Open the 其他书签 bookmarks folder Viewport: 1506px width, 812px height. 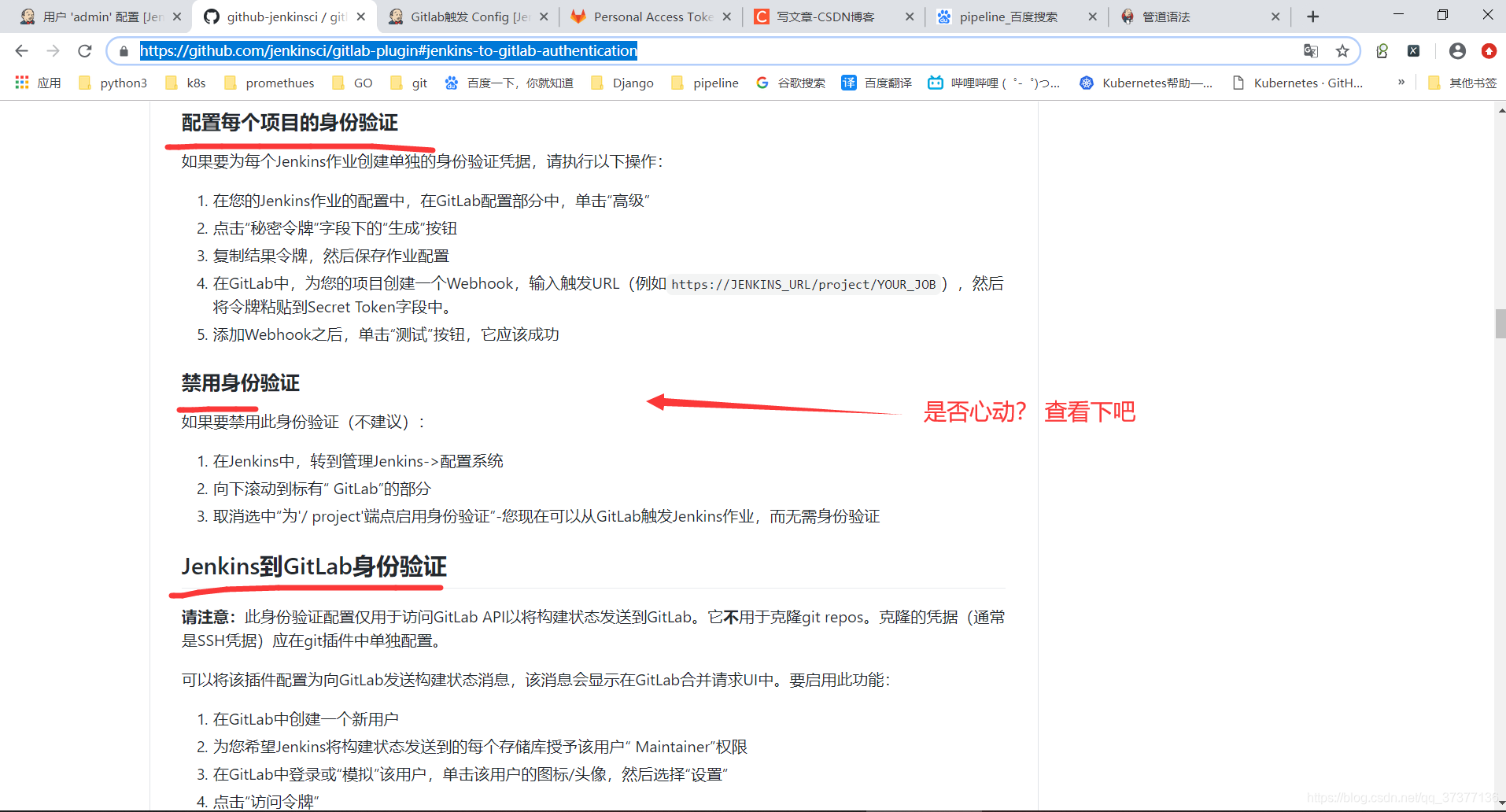[1463, 83]
